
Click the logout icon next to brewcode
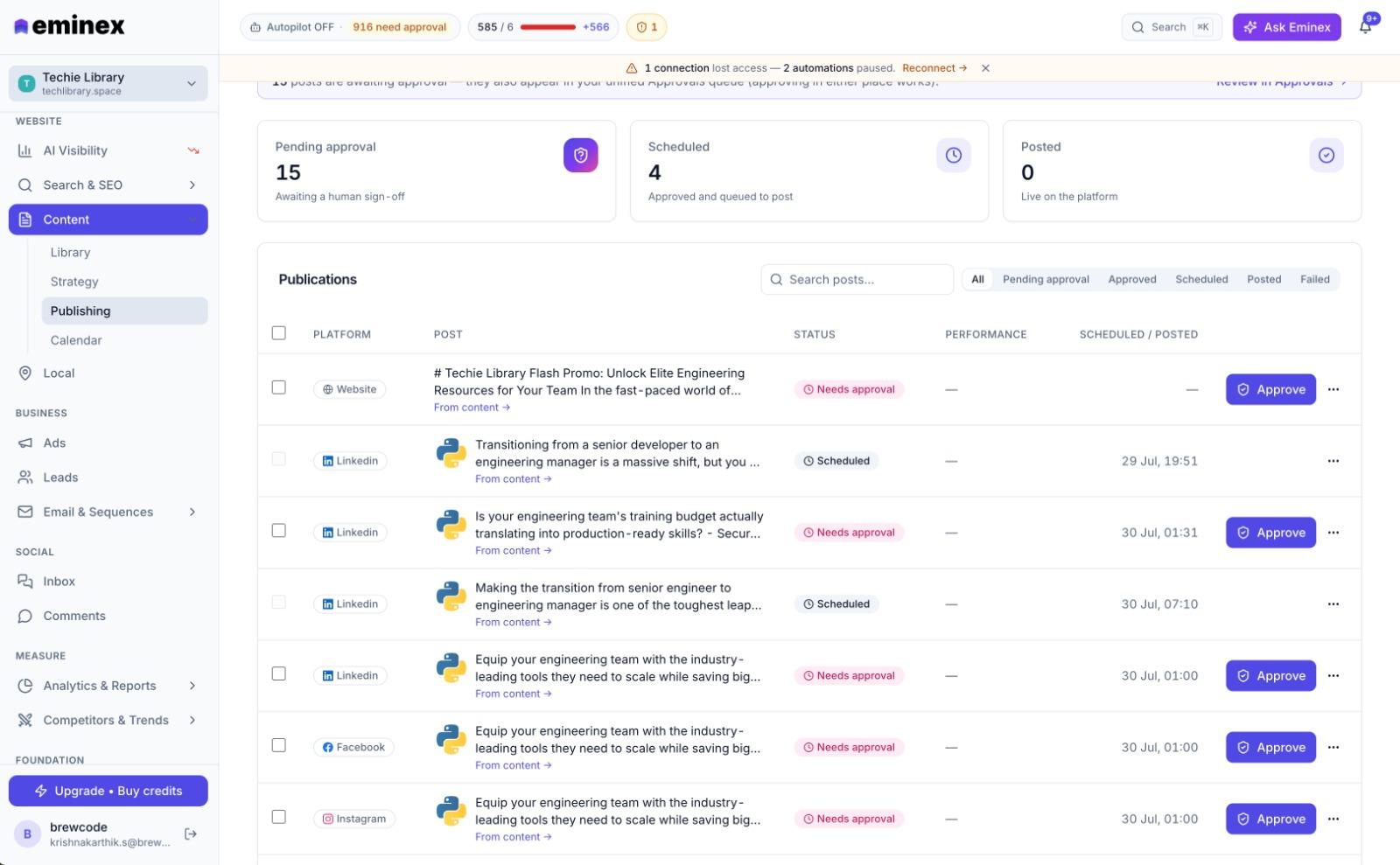(191, 834)
